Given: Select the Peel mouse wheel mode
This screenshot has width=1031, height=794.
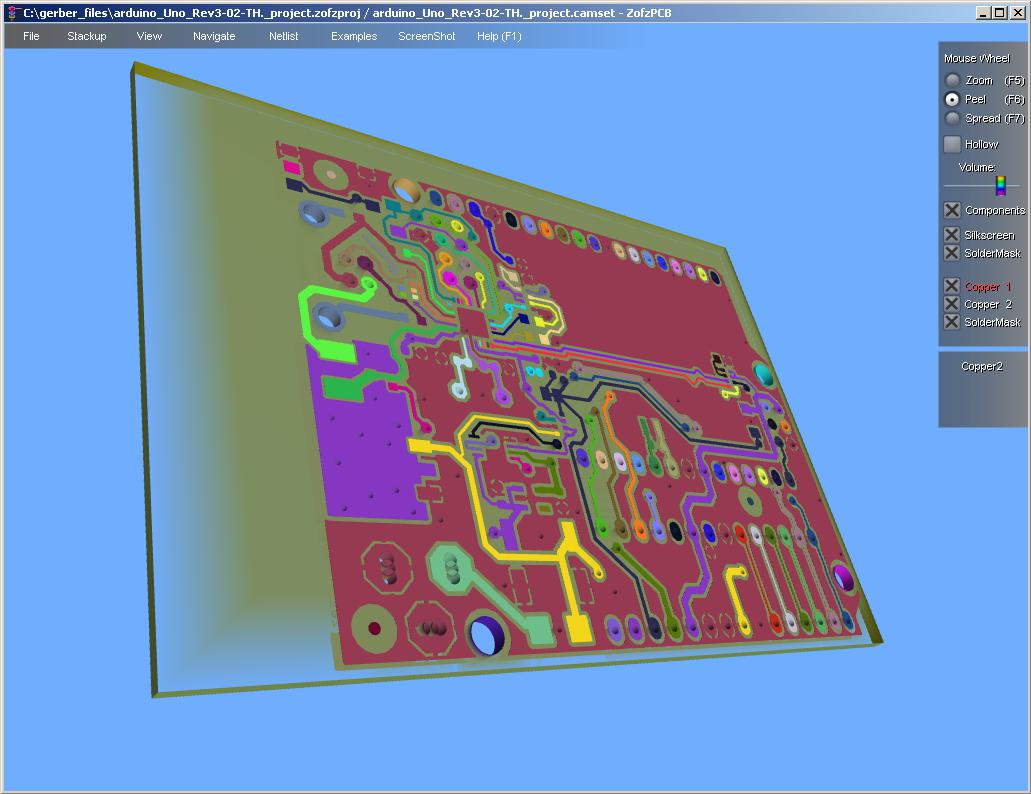Looking at the screenshot, I should click(953, 99).
